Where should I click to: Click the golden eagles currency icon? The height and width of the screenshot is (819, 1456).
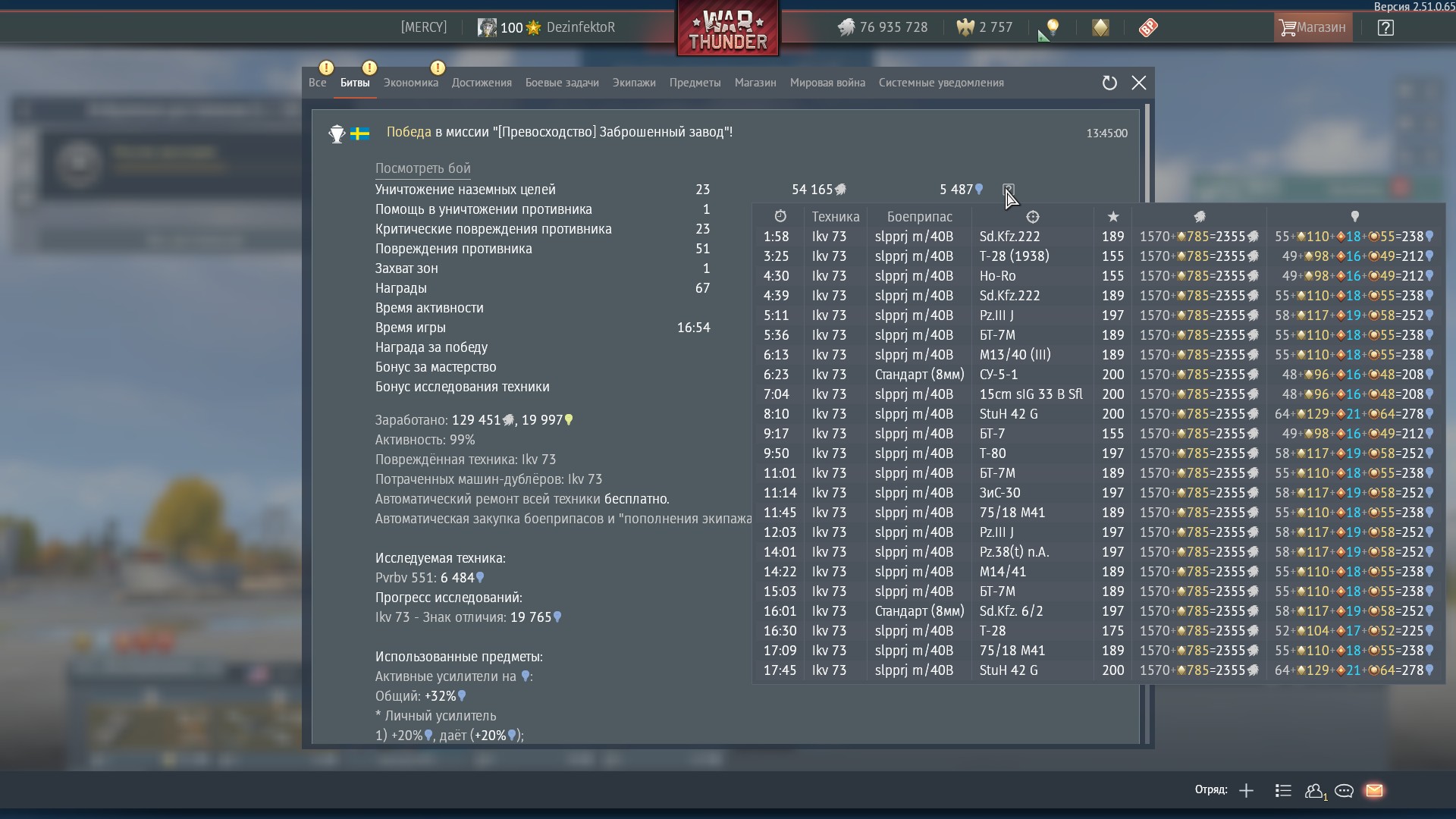pyautogui.click(x=965, y=27)
